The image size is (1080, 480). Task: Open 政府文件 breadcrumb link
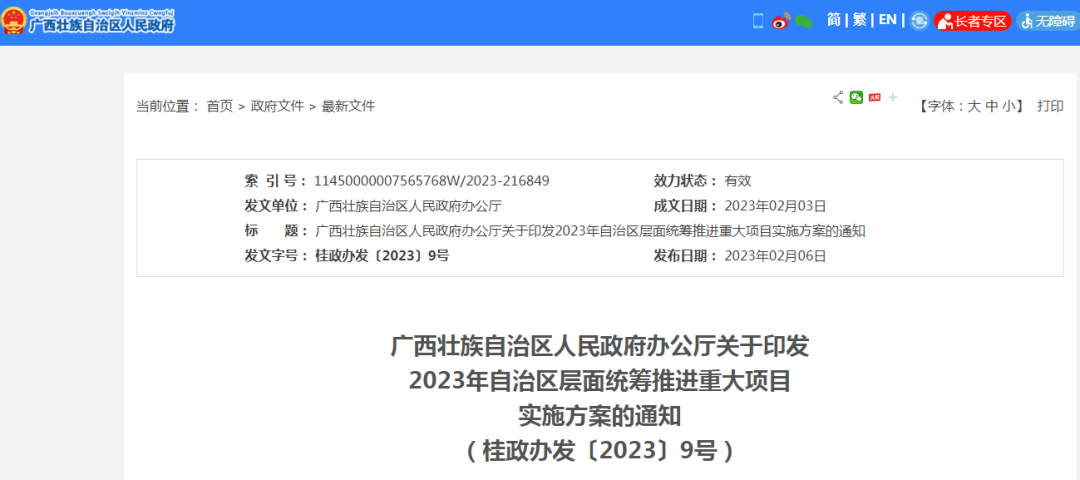click(x=277, y=106)
